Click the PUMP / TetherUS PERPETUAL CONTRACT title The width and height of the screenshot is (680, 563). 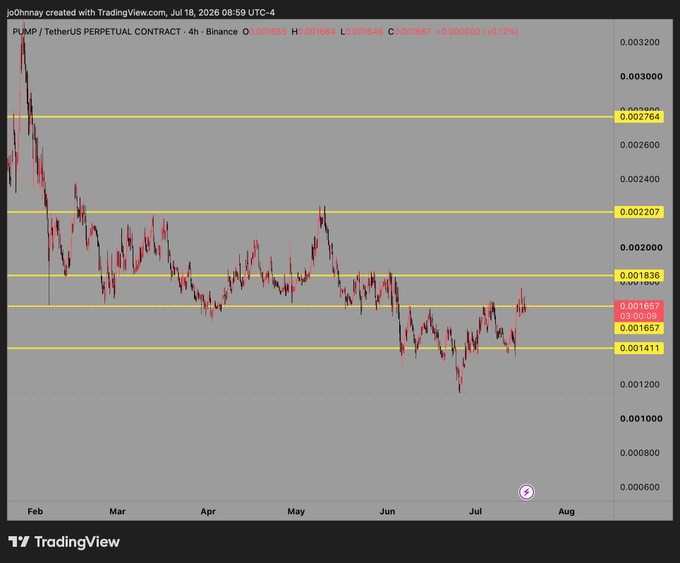point(96,32)
